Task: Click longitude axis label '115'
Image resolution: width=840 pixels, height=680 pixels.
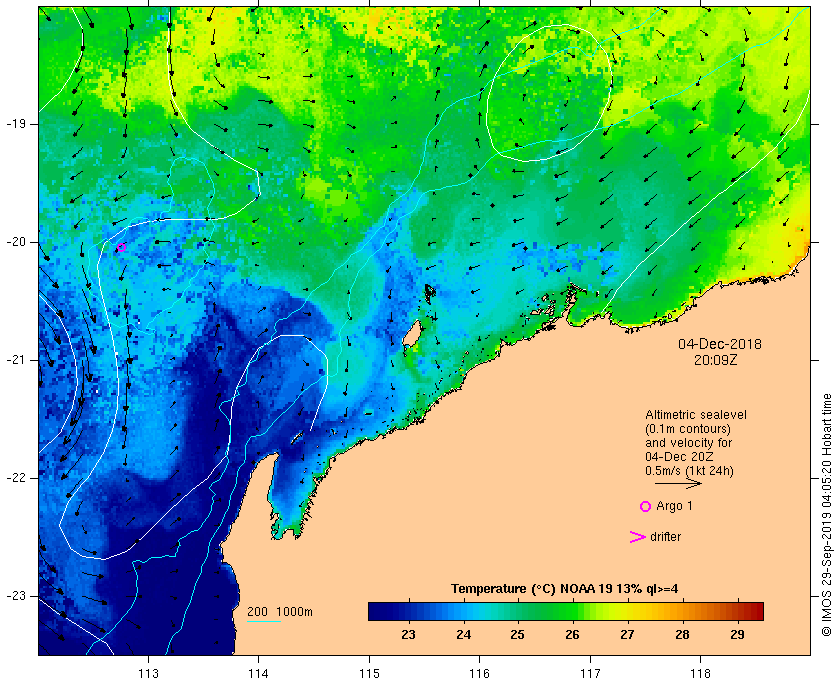Action: pyautogui.click(x=369, y=674)
